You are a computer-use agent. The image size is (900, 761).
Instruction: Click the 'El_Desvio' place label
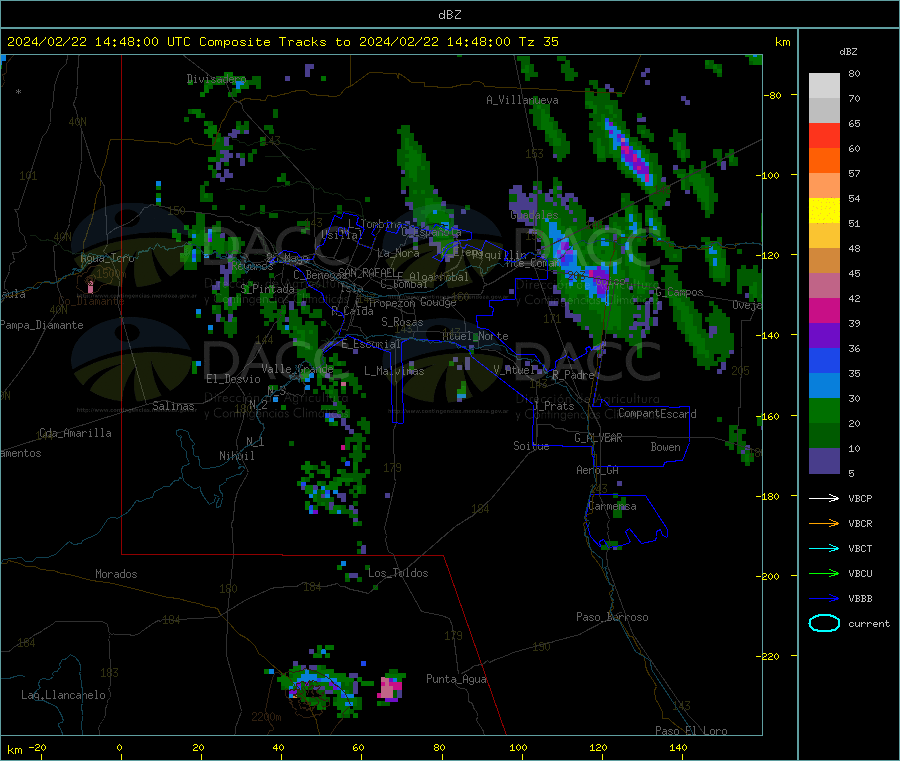[x=234, y=379]
